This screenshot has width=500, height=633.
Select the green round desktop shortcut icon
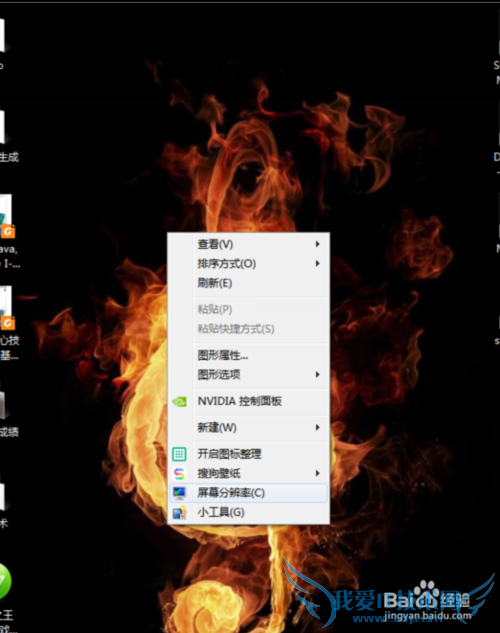[5, 581]
